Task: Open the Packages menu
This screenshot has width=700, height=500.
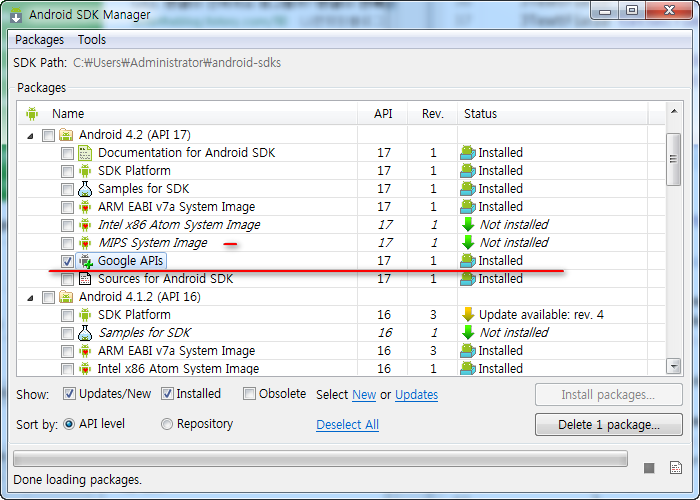Action: click(39, 40)
